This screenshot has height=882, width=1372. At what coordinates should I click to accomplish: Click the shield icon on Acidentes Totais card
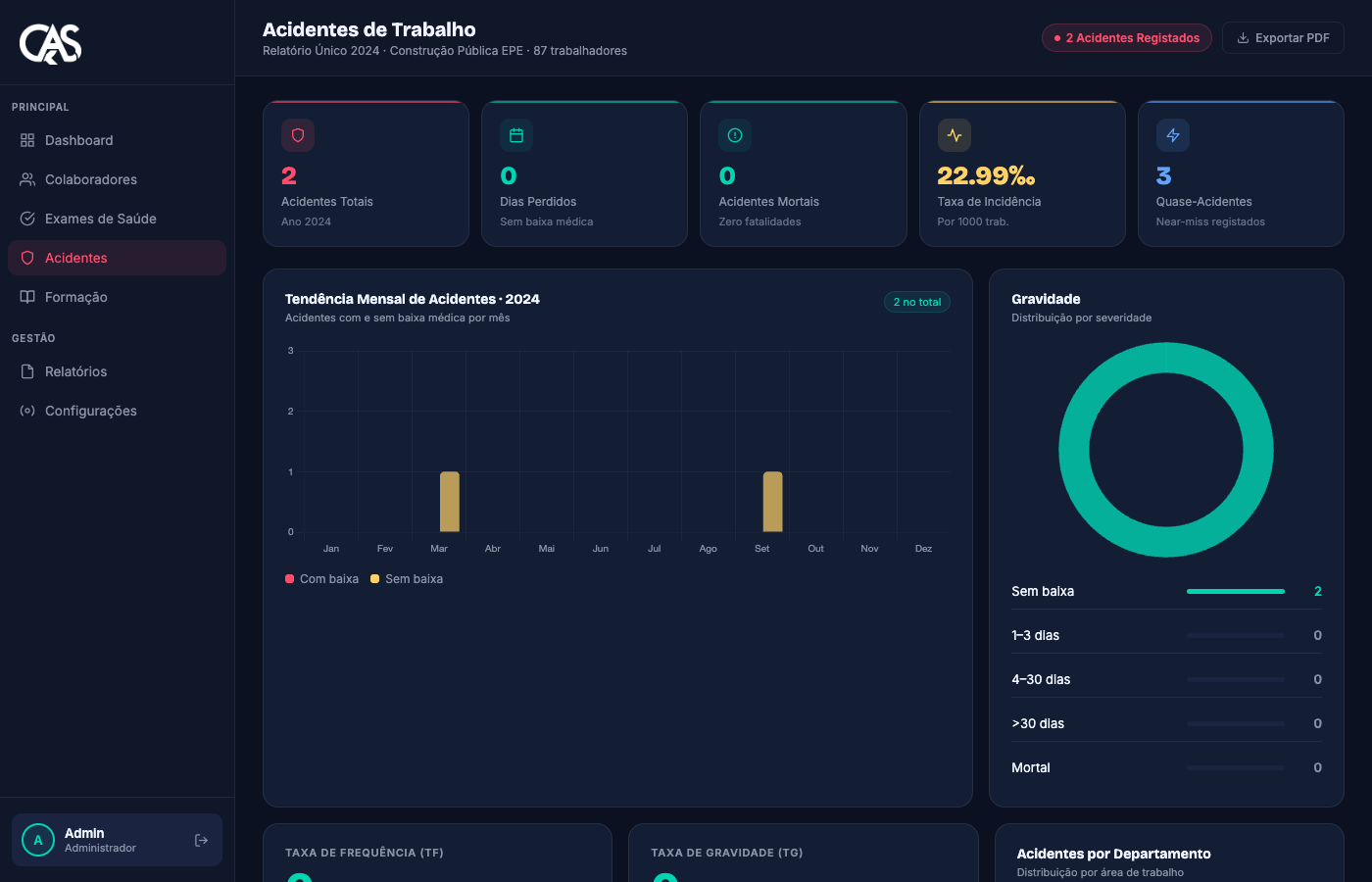click(298, 135)
